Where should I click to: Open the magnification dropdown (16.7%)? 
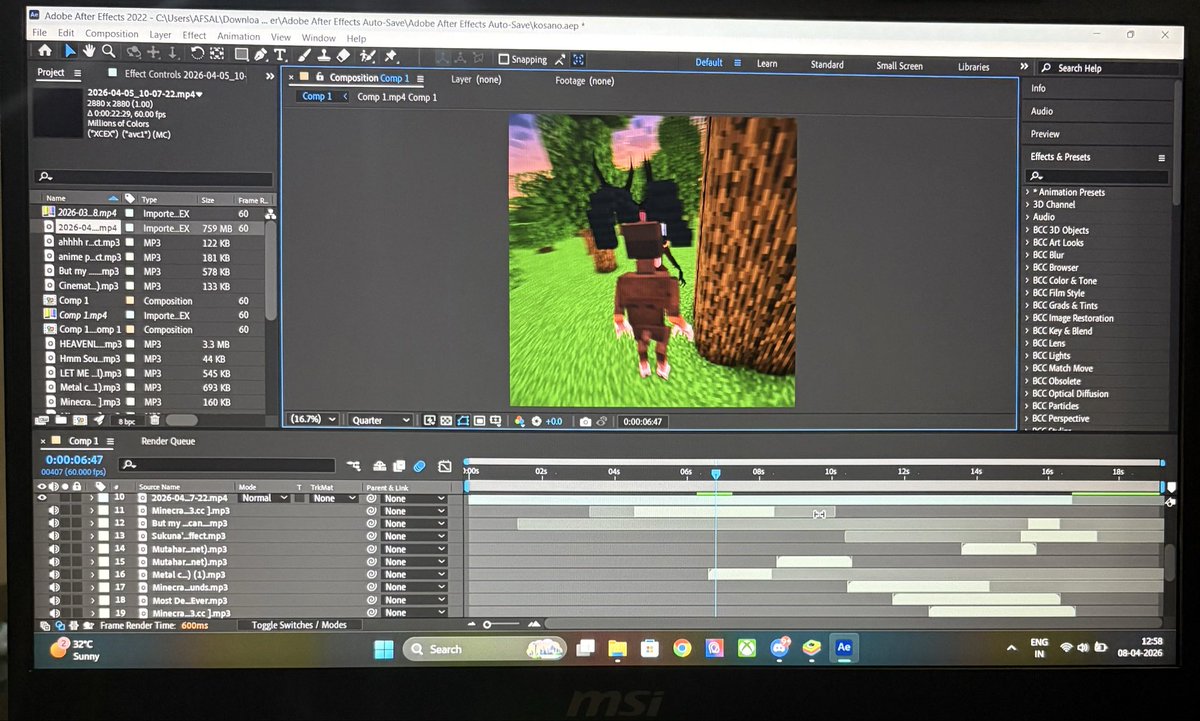pyautogui.click(x=312, y=420)
